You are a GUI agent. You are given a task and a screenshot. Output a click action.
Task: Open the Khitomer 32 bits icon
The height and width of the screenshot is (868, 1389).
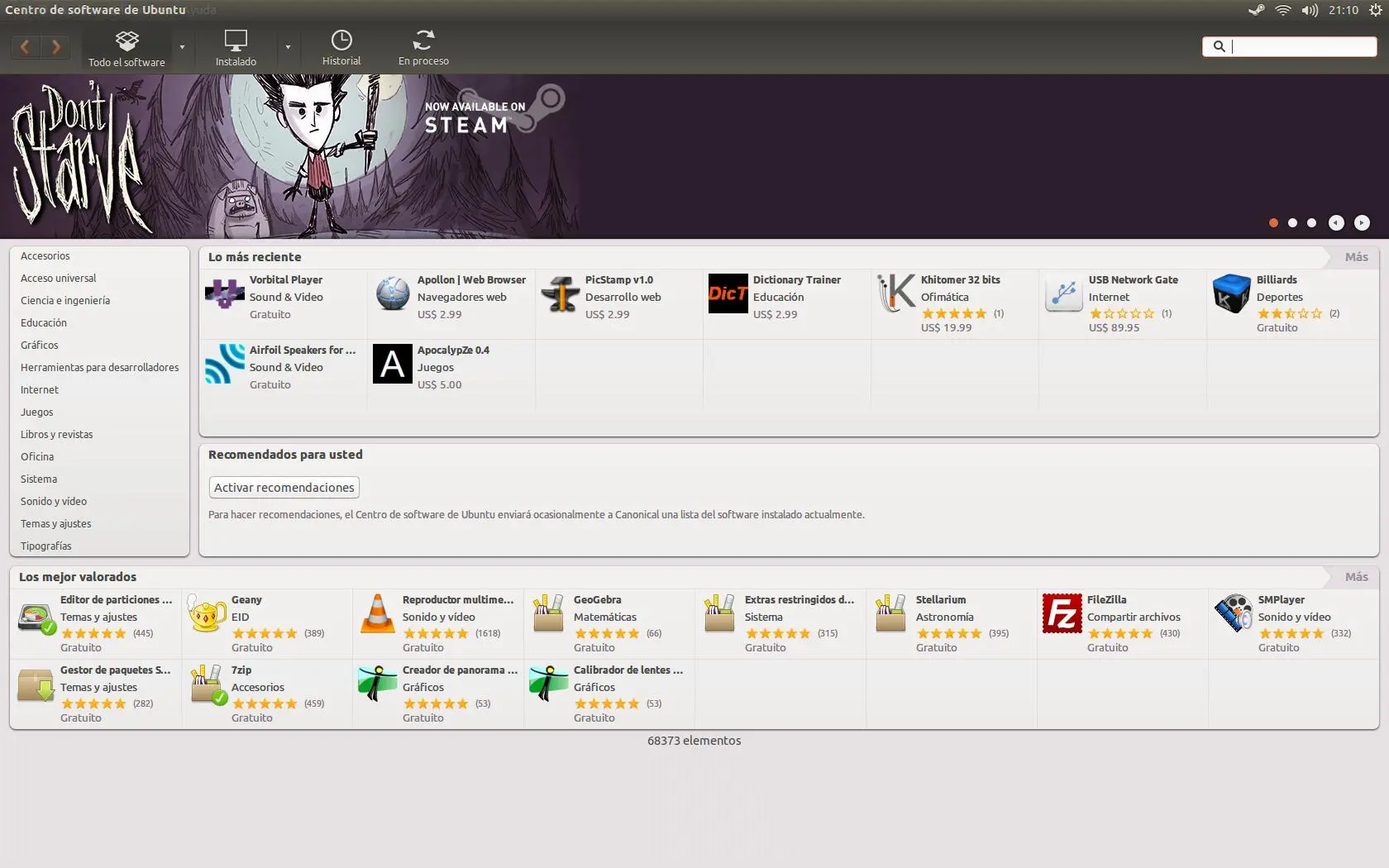click(896, 293)
